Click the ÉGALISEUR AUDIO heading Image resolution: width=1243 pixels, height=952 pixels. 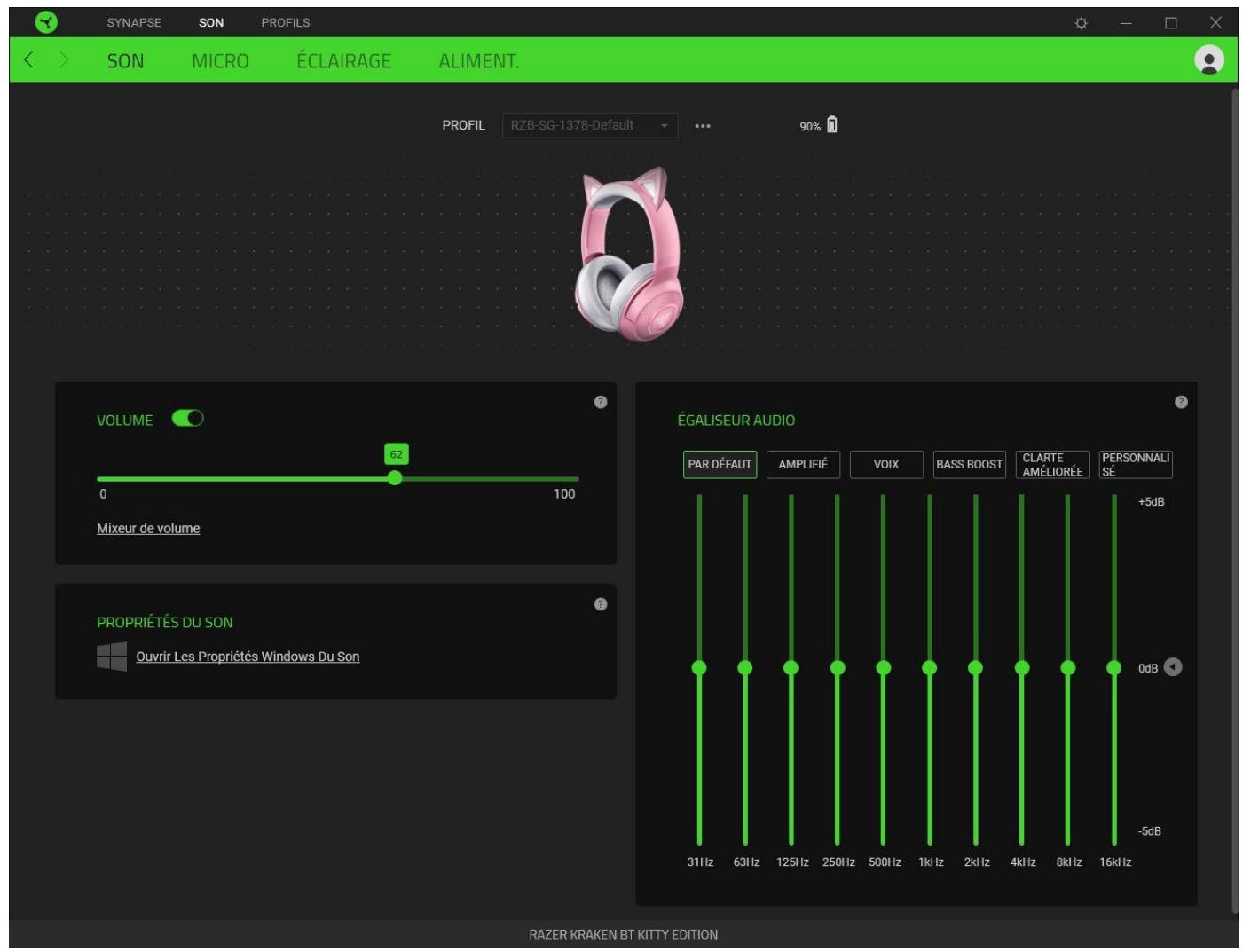click(x=736, y=421)
